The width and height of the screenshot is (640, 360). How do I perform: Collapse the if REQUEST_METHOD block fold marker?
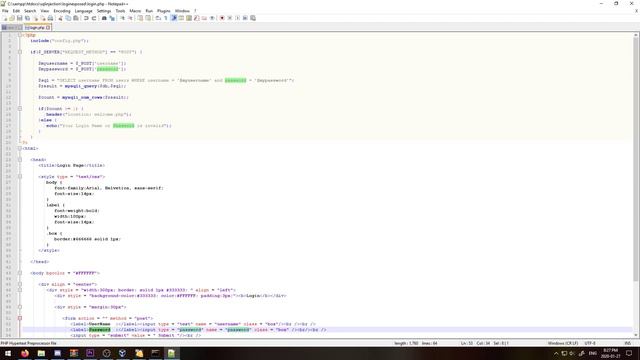pos(20,52)
